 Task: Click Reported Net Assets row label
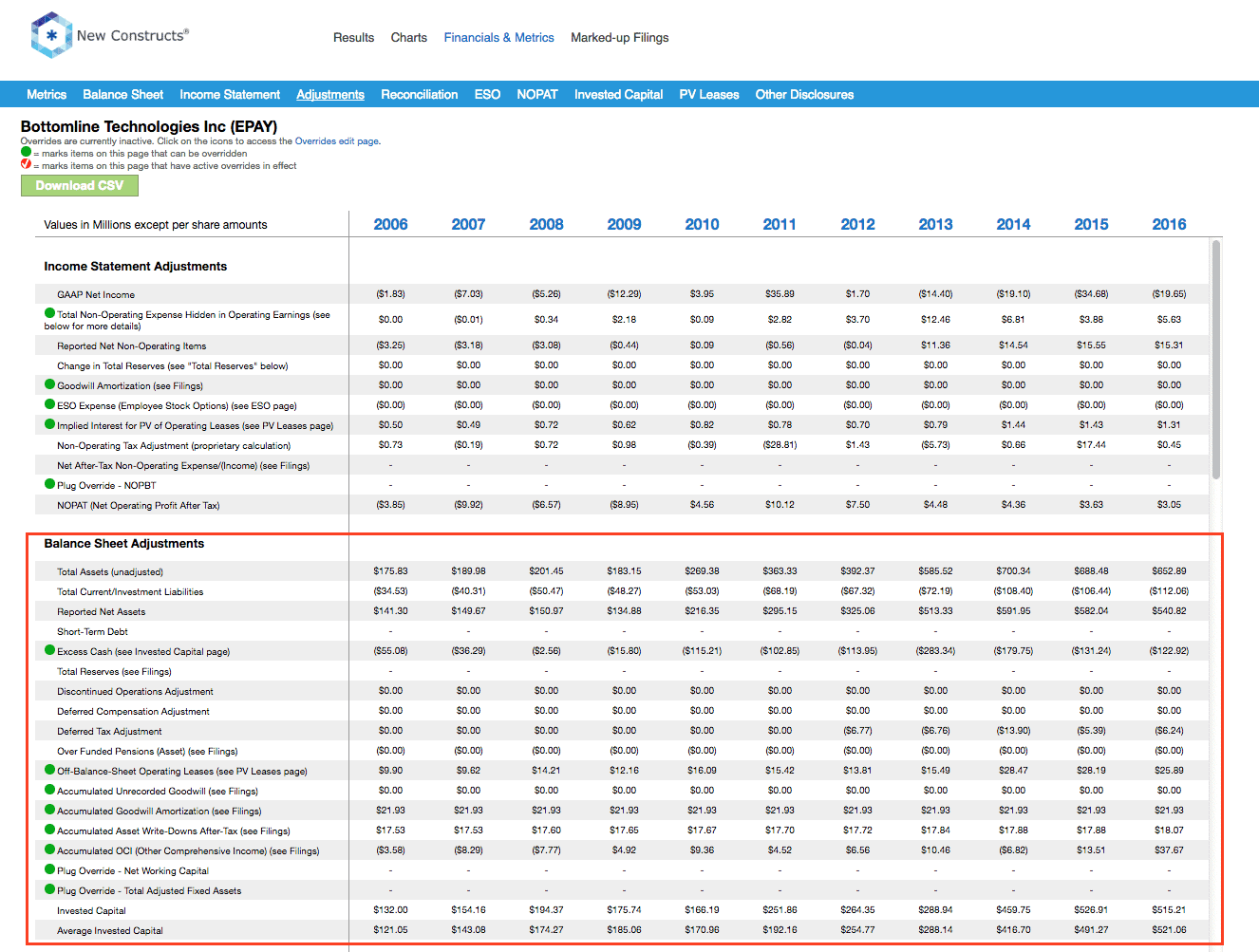coord(101,611)
